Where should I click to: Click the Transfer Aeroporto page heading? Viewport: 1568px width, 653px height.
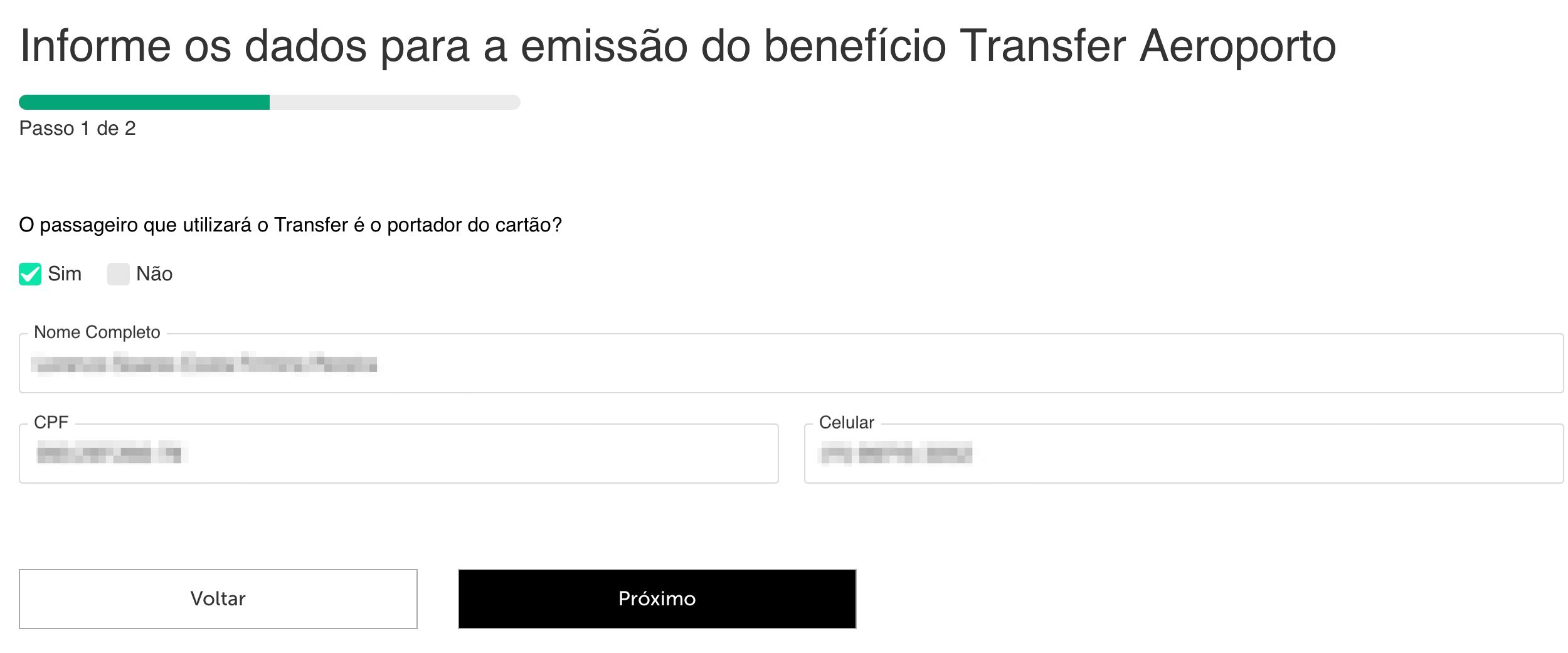[678, 46]
